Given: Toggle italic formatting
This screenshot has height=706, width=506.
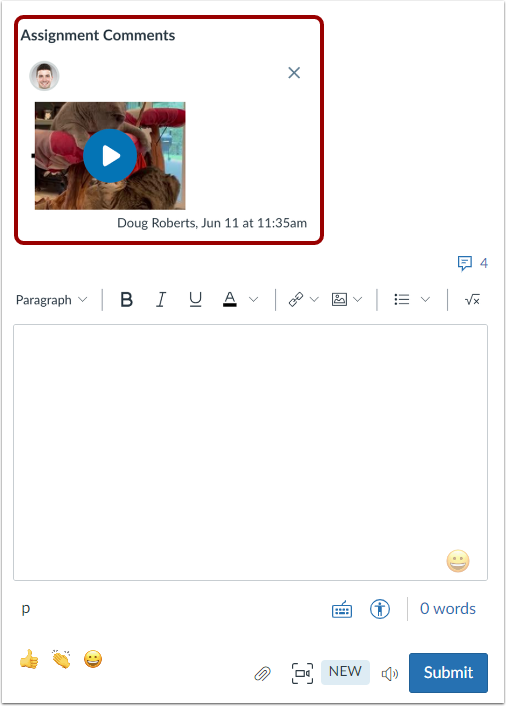Looking at the screenshot, I should (x=161, y=299).
